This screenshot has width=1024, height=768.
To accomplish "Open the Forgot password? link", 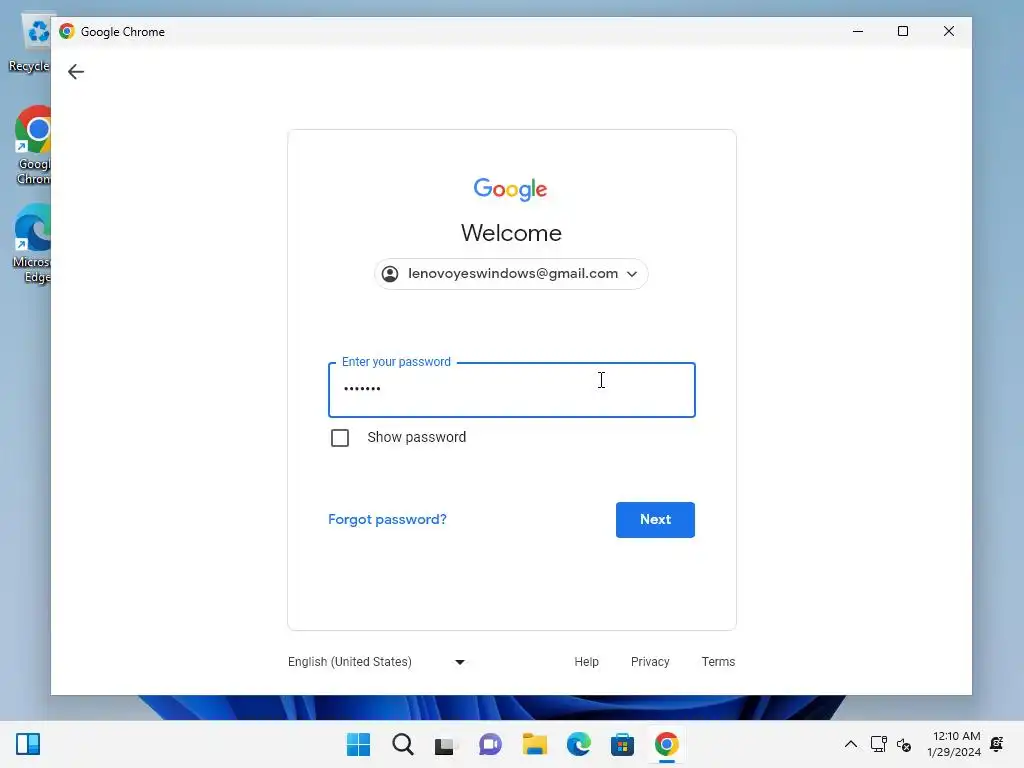I will pos(387,519).
